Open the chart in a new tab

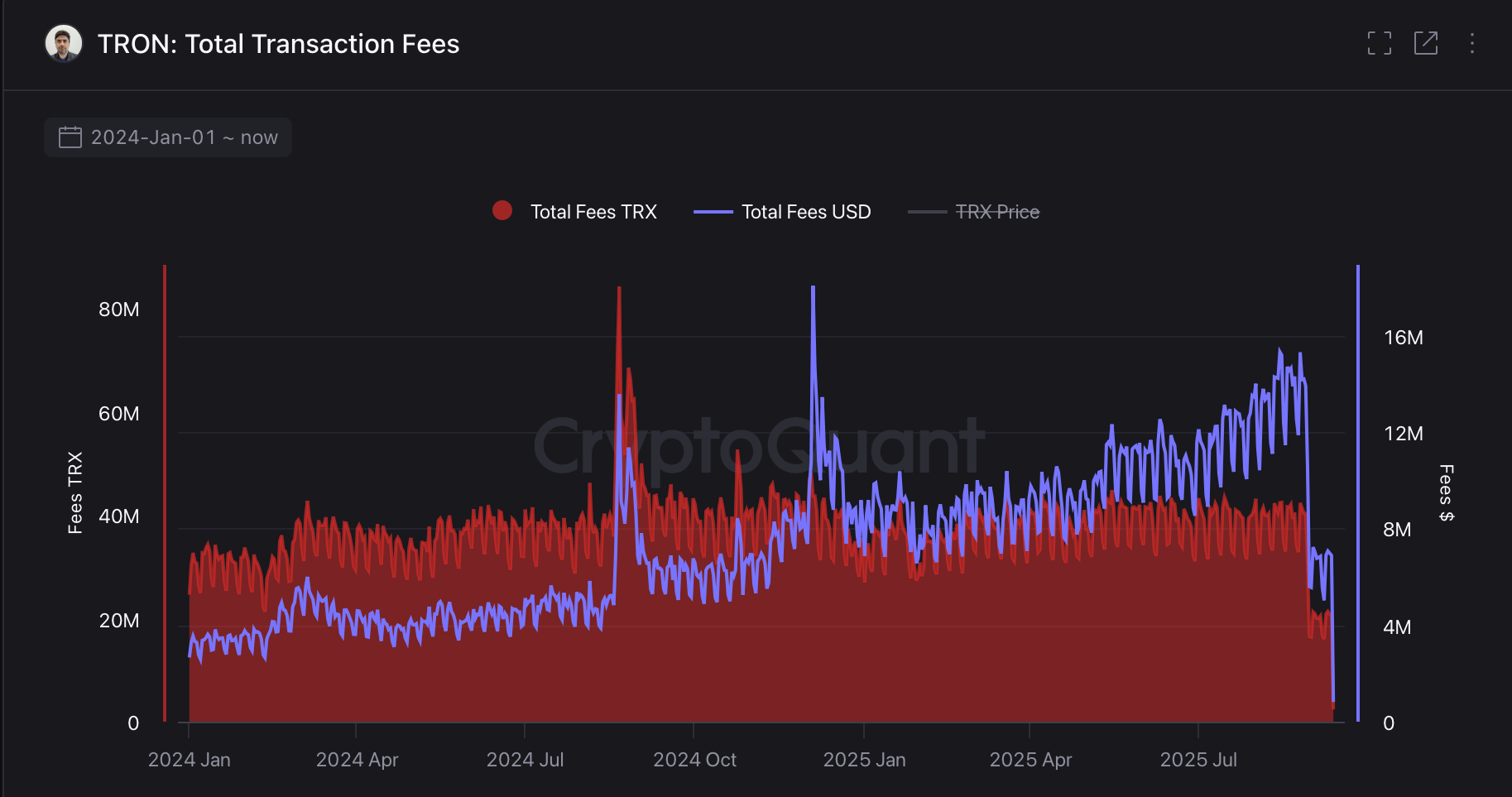click(x=1427, y=44)
